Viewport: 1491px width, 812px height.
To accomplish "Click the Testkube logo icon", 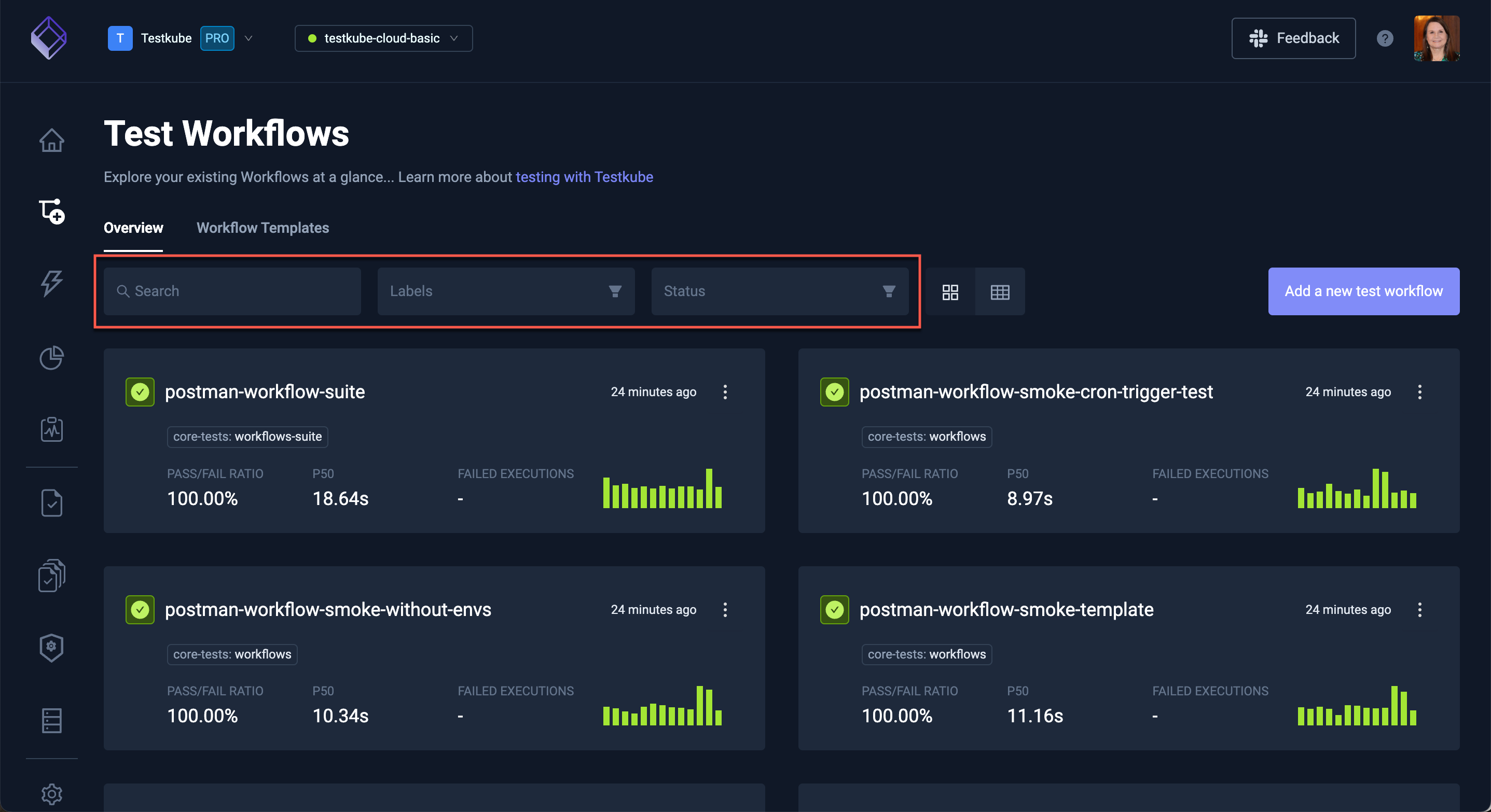I will 49,38.
